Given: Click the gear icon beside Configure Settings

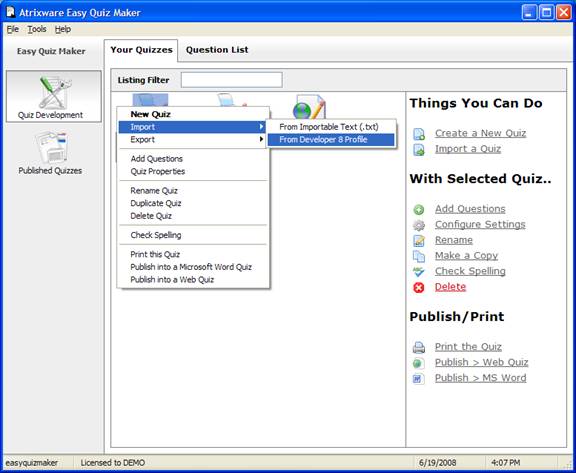Looking at the screenshot, I should 419,225.
